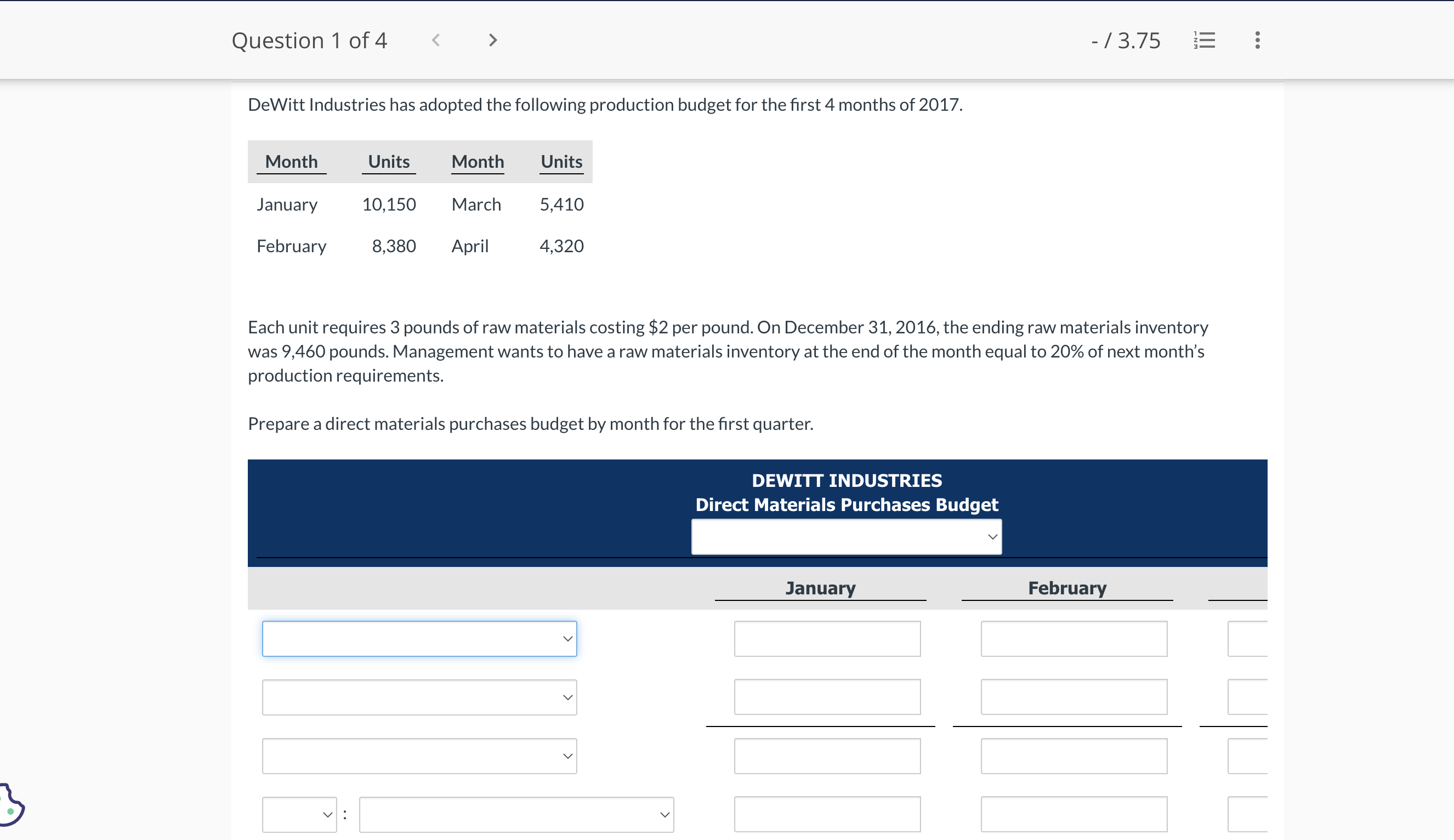The image size is (1454, 840).
Task: Click January input in second row
Action: click(827, 697)
